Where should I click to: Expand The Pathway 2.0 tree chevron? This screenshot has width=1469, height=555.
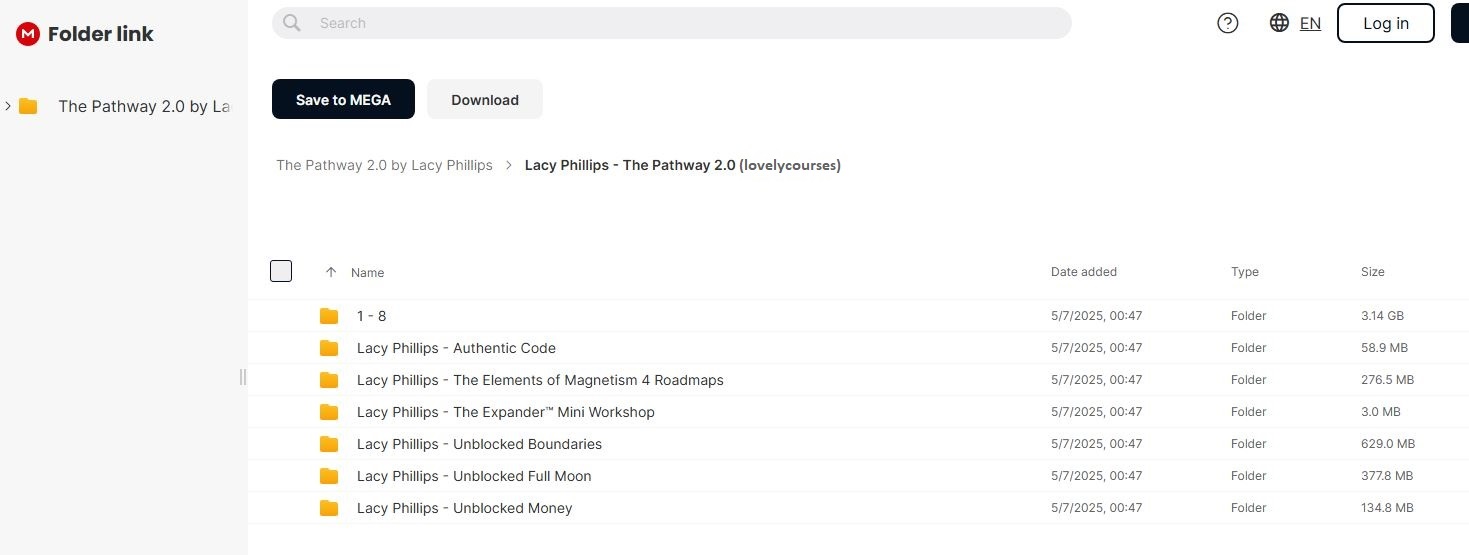click(8, 106)
